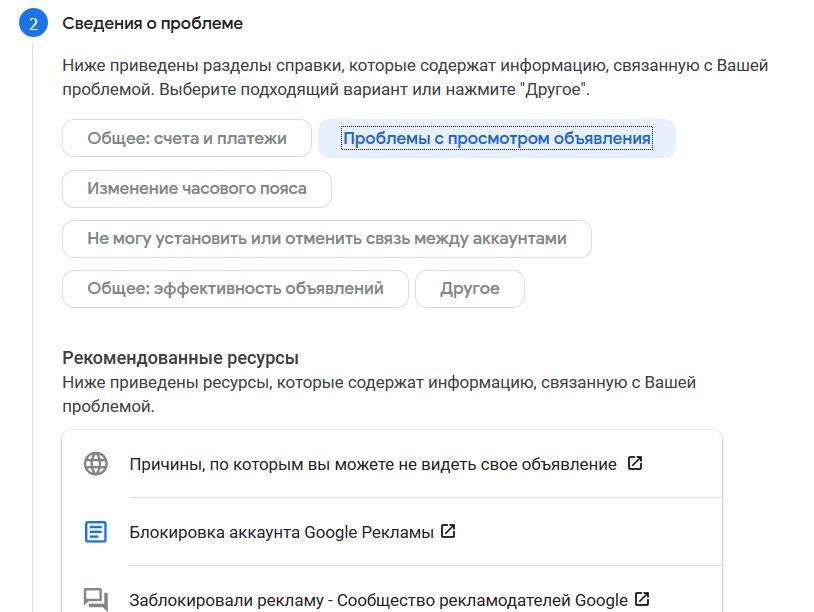Viewport: 814px width, 612px height.
Task: Click the blue step 2 circle
Action: tap(33, 23)
